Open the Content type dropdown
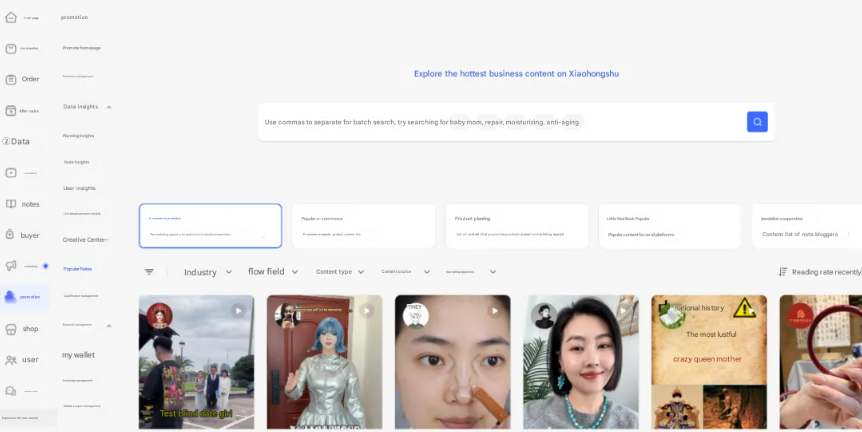The height and width of the screenshot is (432, 862). point(340,272)
